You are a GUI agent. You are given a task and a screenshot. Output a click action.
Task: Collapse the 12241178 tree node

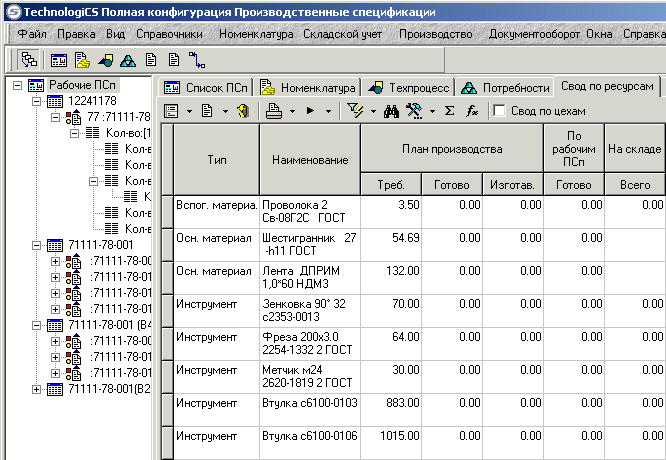coord(38,102)
